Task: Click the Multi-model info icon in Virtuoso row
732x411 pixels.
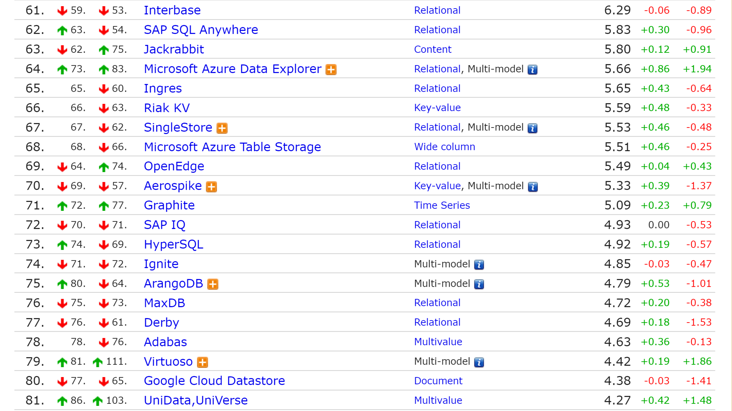Action: point(479,362)
